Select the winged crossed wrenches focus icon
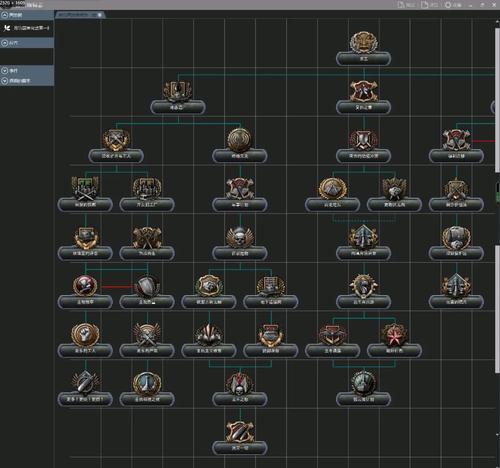 point(147,335)
